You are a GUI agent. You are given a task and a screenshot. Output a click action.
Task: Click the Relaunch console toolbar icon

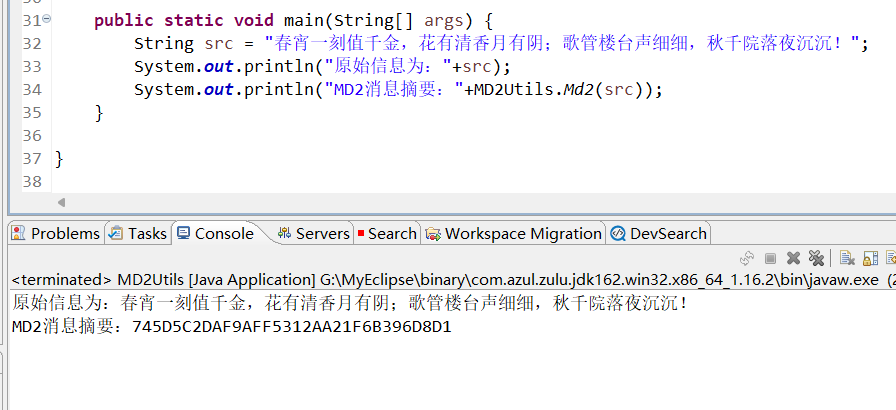pyautogui.click(x=747, y=259)
